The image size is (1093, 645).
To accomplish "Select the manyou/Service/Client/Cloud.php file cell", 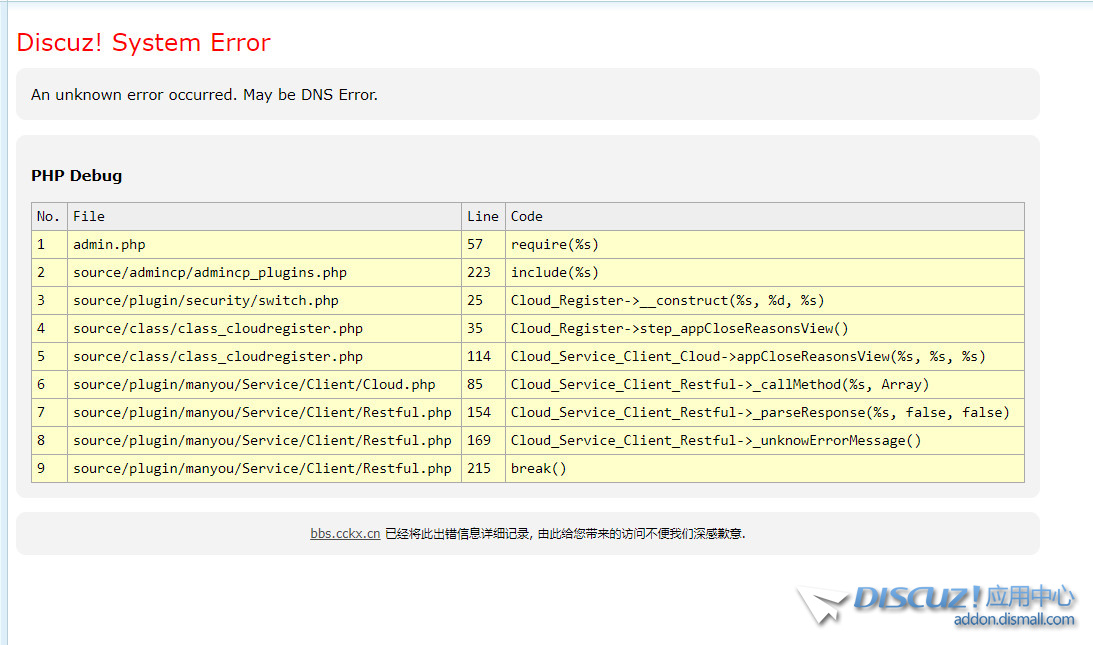I will (x=254, y=384).
